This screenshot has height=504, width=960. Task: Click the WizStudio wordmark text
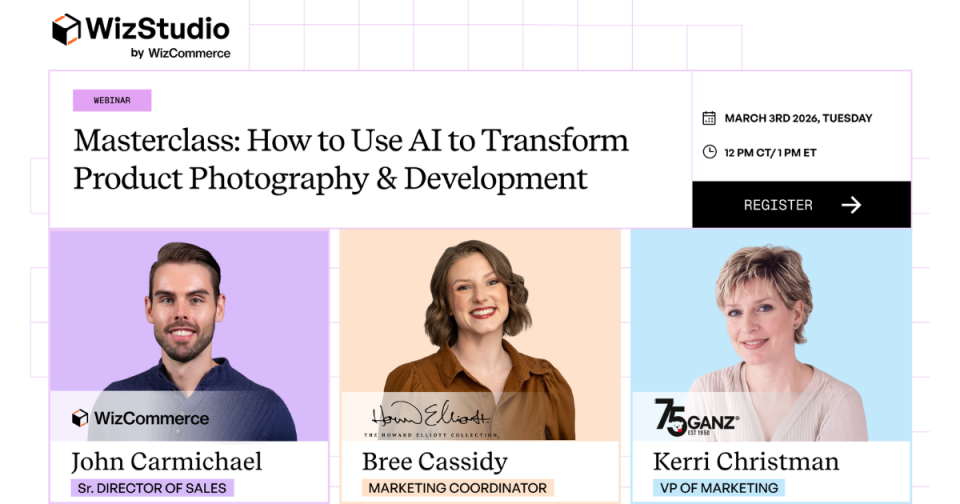coord(157,29)
